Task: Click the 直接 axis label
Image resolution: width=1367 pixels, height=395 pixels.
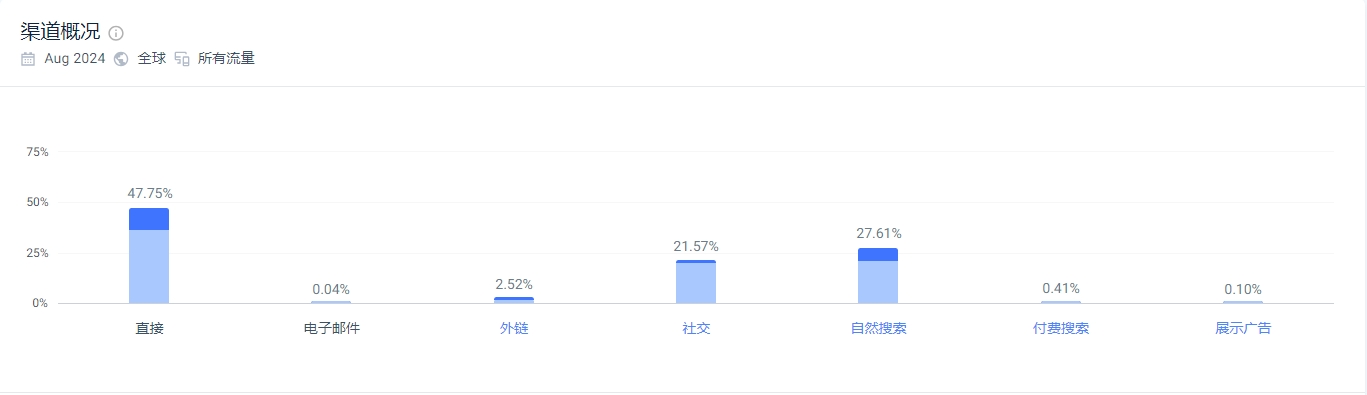Action: [149, 328]
